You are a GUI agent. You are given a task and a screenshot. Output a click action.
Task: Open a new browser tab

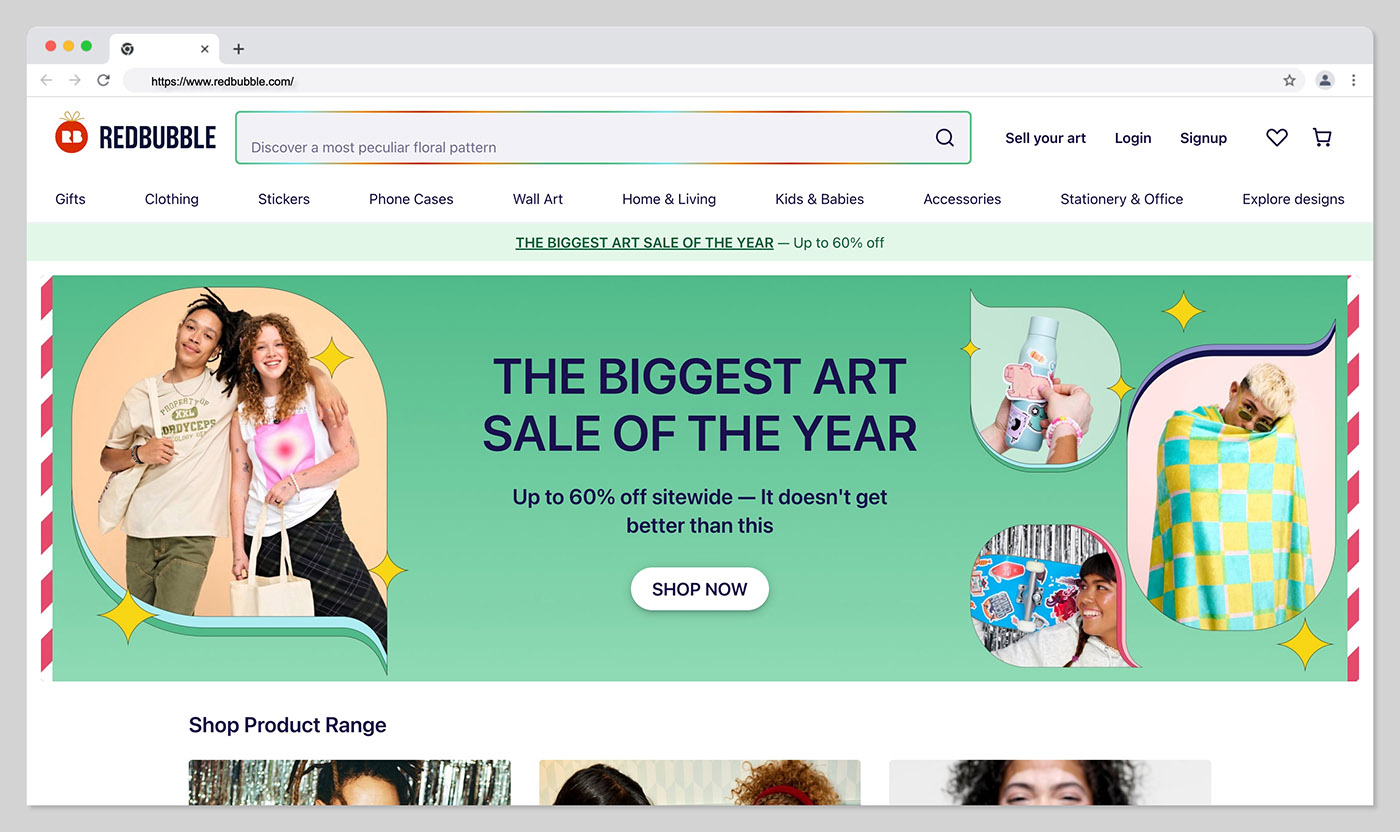pos(238,49)
